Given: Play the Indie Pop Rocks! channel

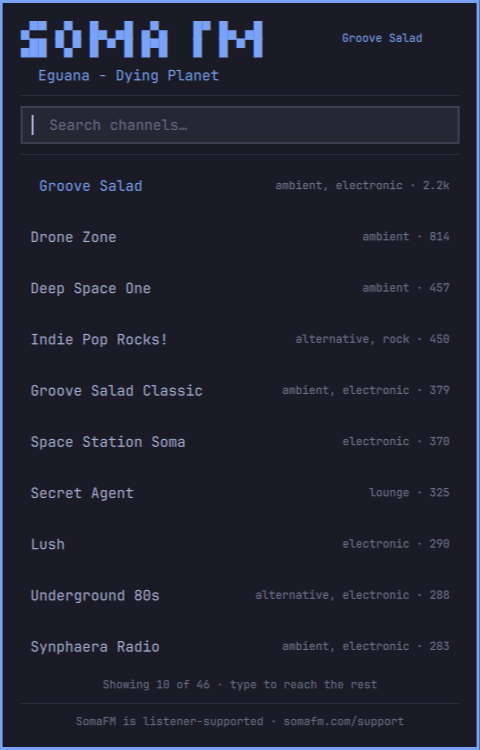Looking at the screenshot, I should tap(240, 339).
